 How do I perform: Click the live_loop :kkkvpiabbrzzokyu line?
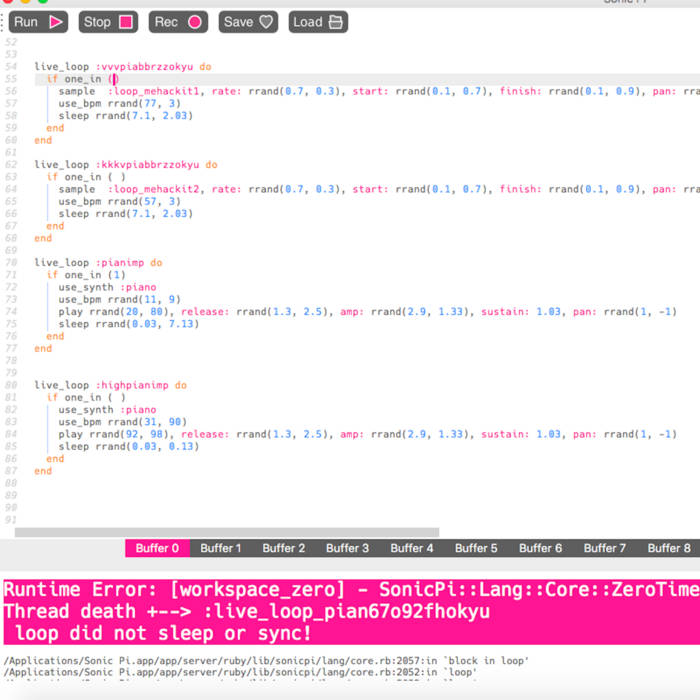[x=125, y=165]
